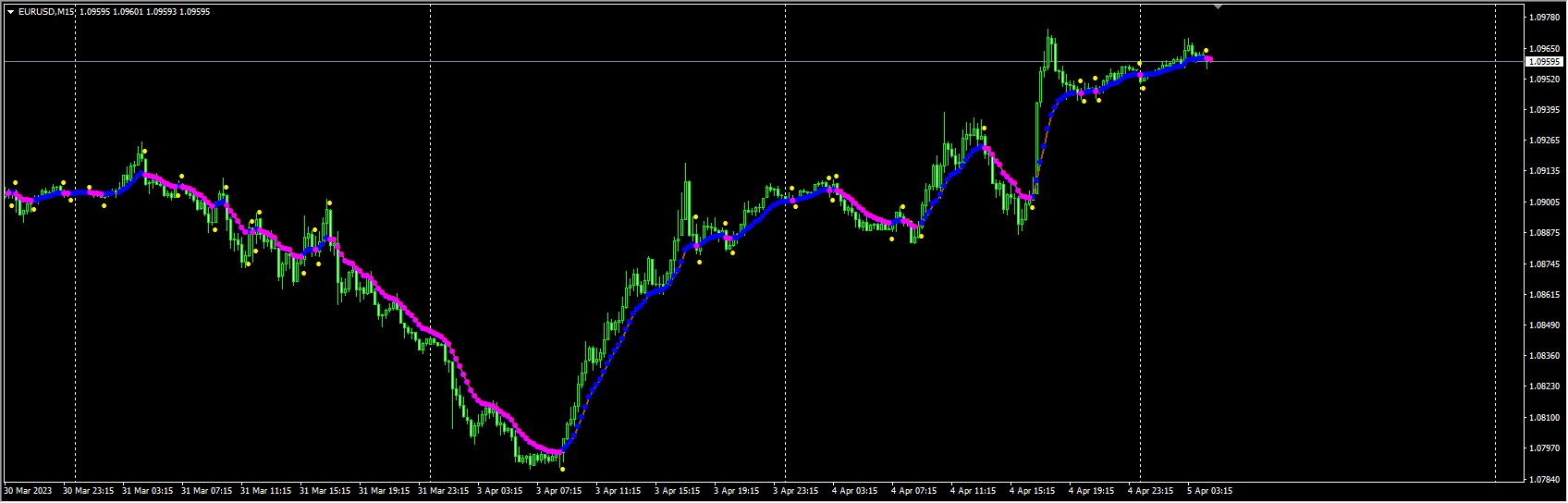1568x503 pixels.
Task: Click price axis value 1.09265
Action: (1544, 141)
